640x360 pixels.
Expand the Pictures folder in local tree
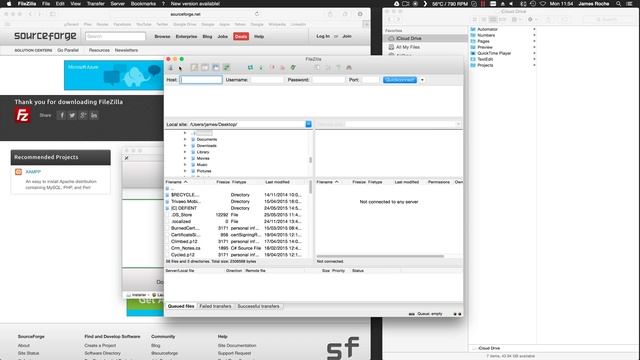[185, 171]
